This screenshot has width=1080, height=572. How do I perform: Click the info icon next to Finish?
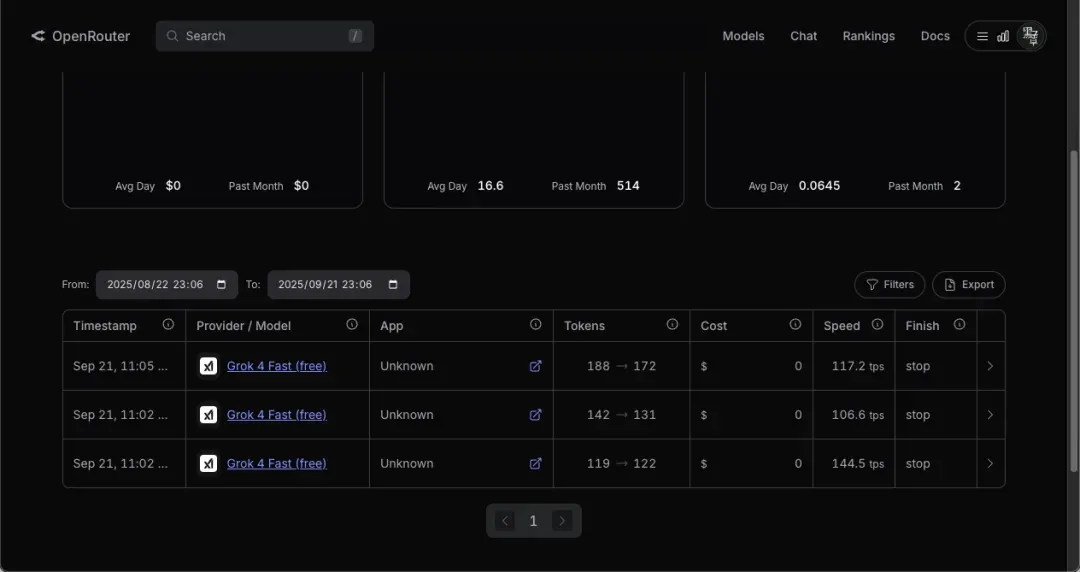click(959, 325)
